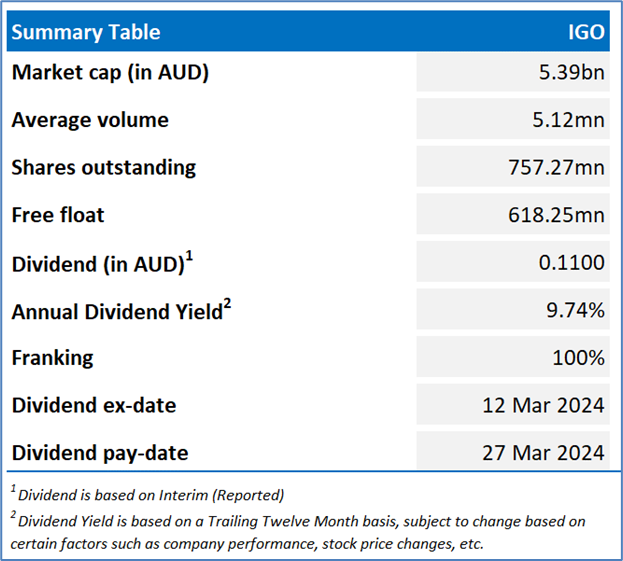Image resolution: width=623 pixels, height=561 pixels.
Task: Select the 'IGO' ticker in header
Action: point(586,32)
